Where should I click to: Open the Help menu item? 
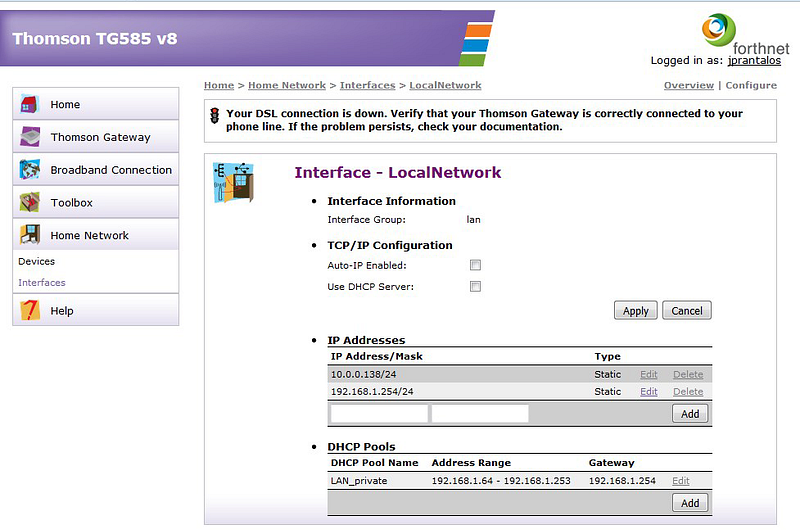click(x=95, y=311)
